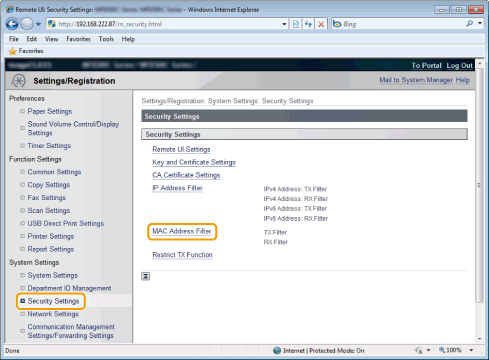Open Report Settings in the sidebar
Screen dimensions: 489x360
[51, 249]
